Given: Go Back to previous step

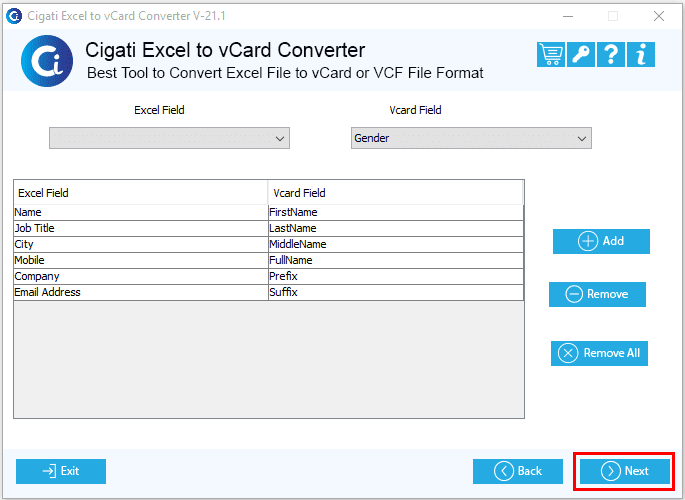Looking at the screenshot, I should 518,471.
